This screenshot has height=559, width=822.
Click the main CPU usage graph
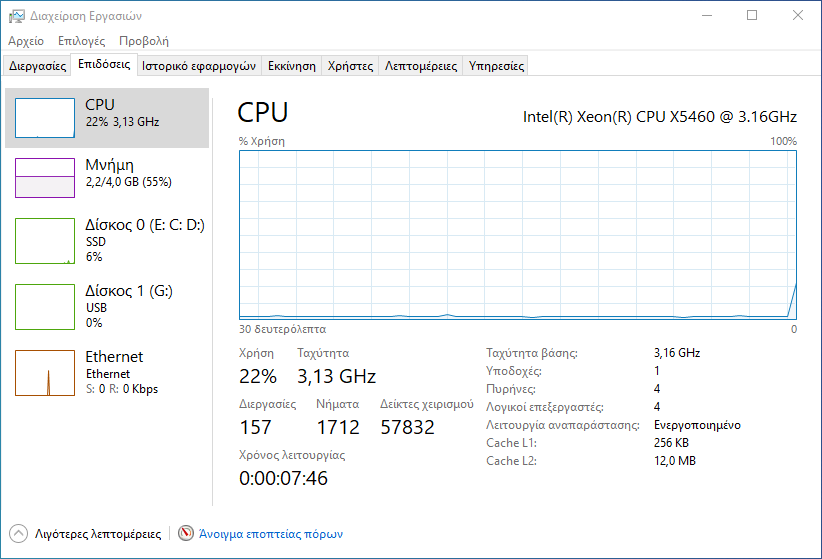518,235
